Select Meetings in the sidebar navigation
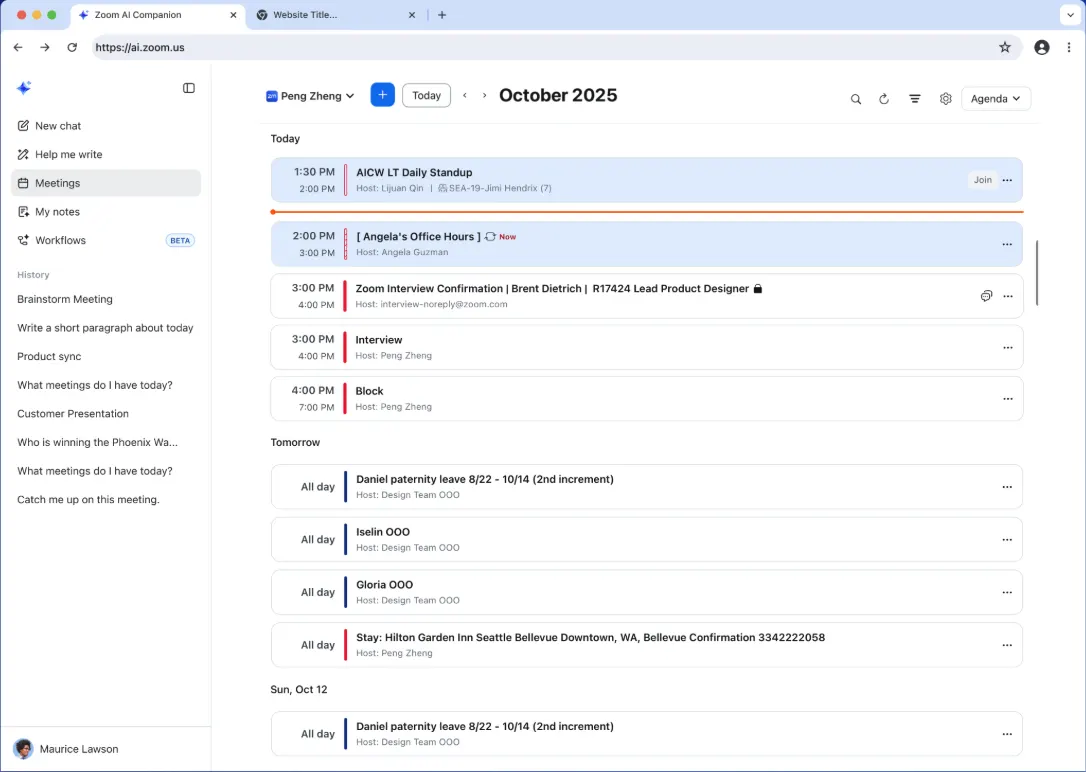The height and width of the screenshot is (772, 1086). (58, 183)
